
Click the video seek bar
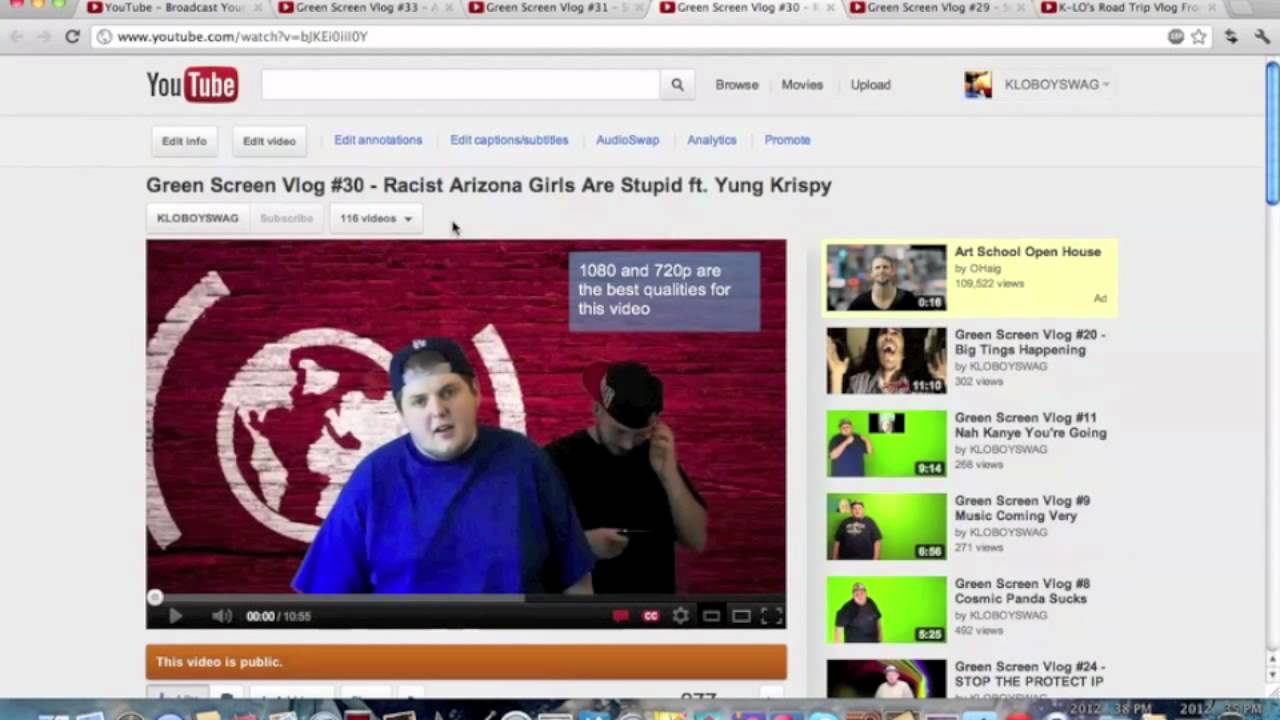(x=466, y=598)
